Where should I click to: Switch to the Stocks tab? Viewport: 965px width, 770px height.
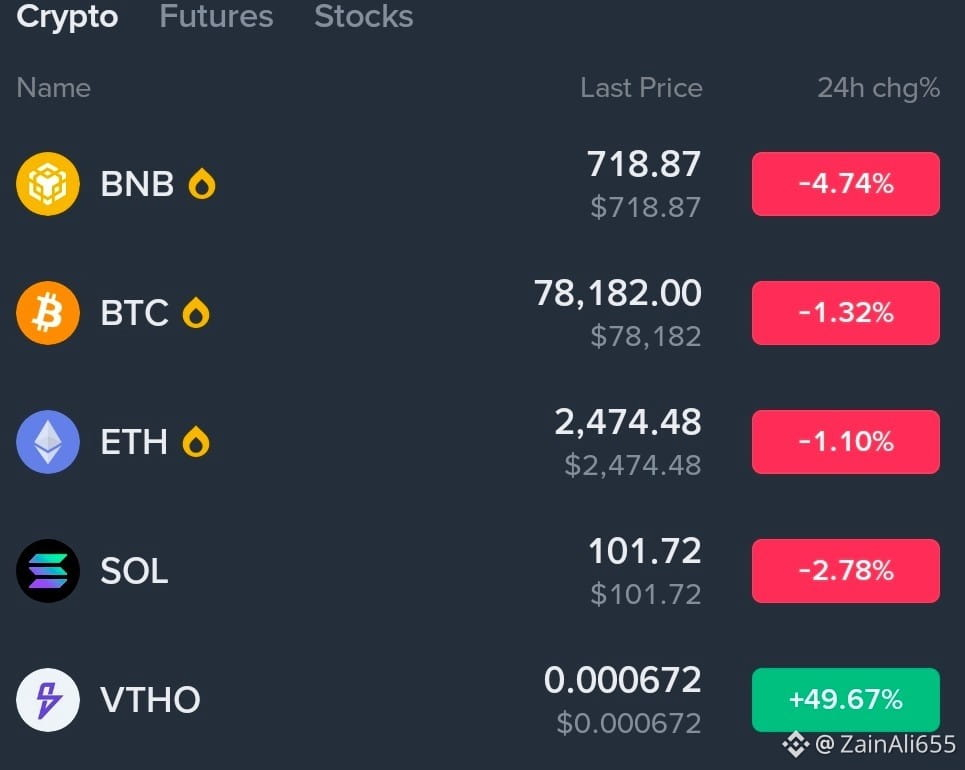(364, 16)
